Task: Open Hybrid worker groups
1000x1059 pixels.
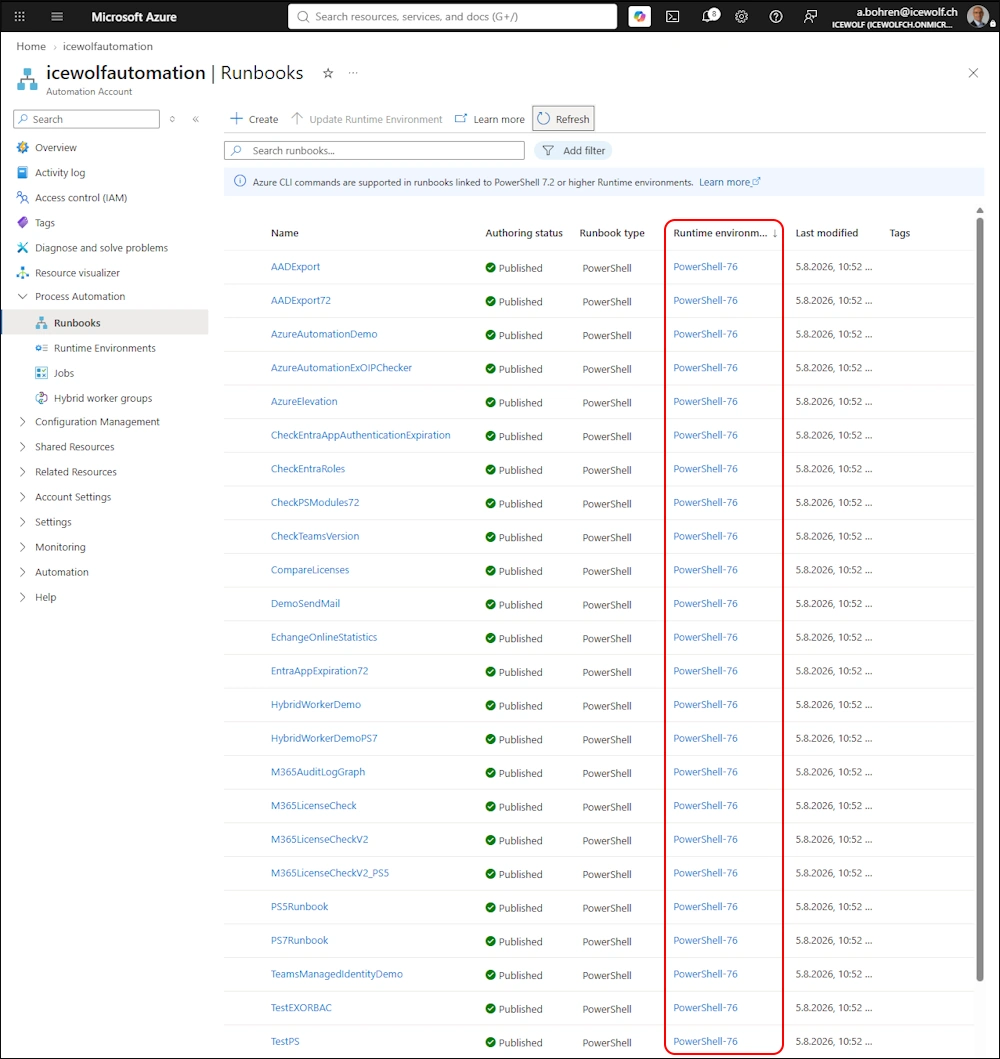Action: 103,398
